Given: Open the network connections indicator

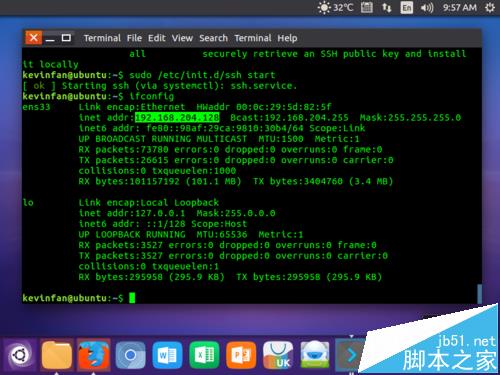Looking at the screenshot, I should tap(386, 7).
